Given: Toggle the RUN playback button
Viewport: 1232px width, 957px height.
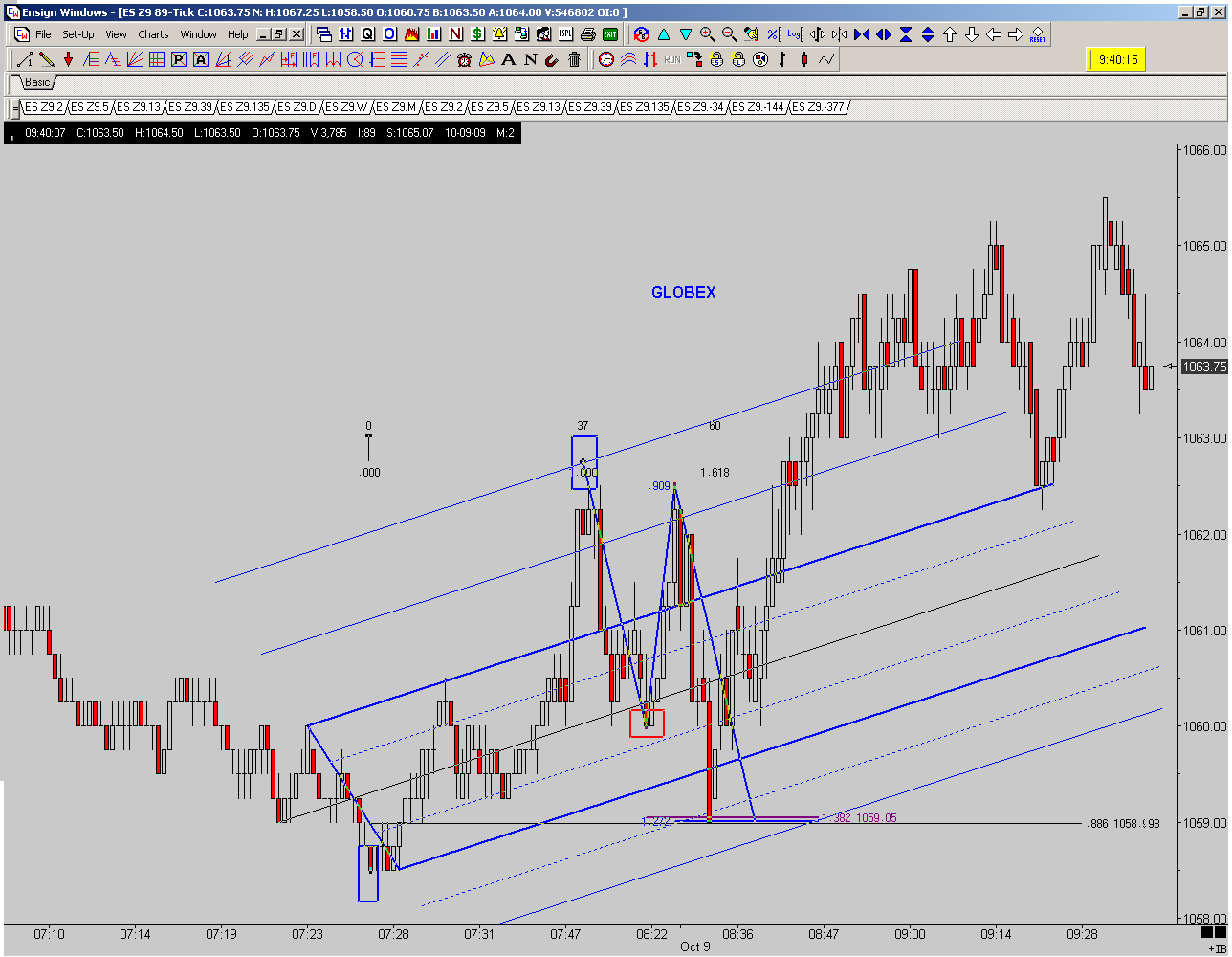Looking at the screenshot, I should point(671,59).
